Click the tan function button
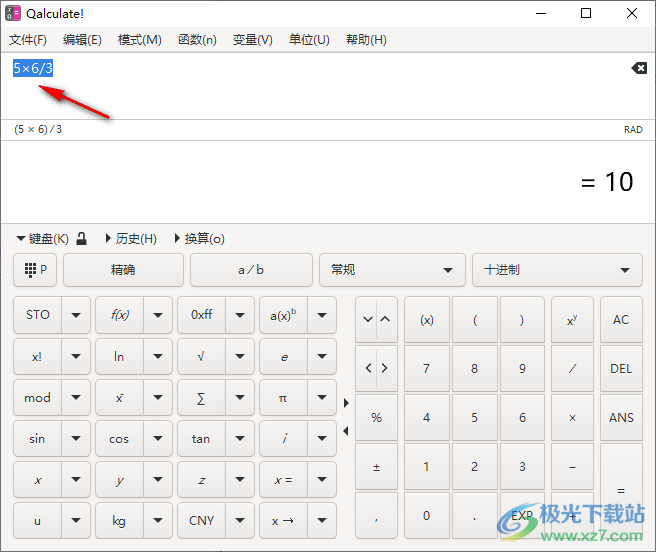656x552 pixels. click(201, 439)
